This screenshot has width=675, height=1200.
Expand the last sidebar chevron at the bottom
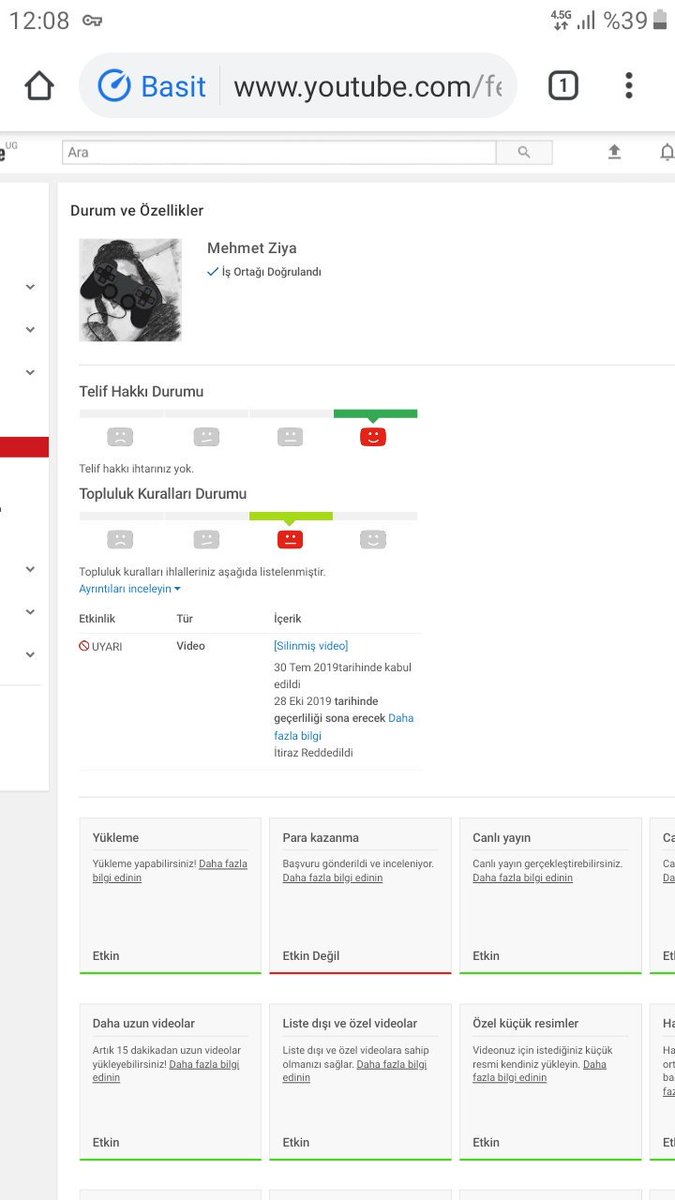pyautogui.click(x=30, y=654)
